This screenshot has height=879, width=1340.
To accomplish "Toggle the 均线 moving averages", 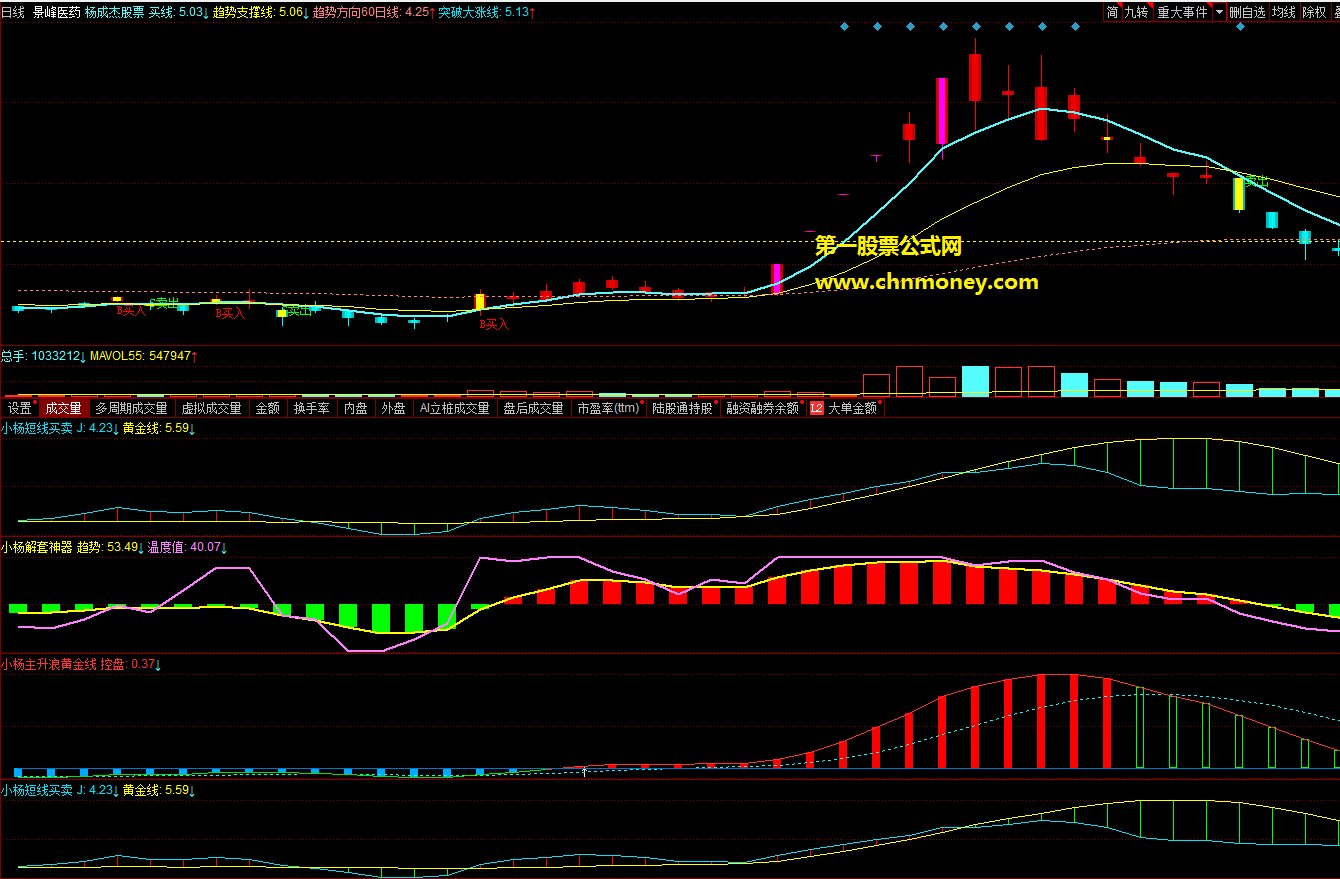I will (1283, 12).
